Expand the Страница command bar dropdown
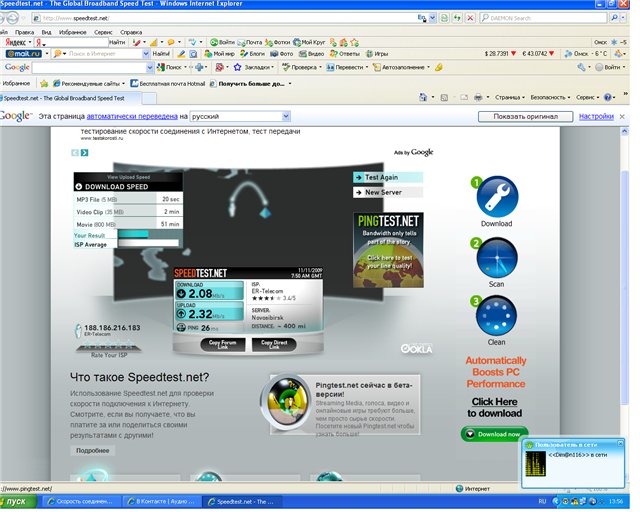This screenshot has width=640, height=512. pos(509,97)
